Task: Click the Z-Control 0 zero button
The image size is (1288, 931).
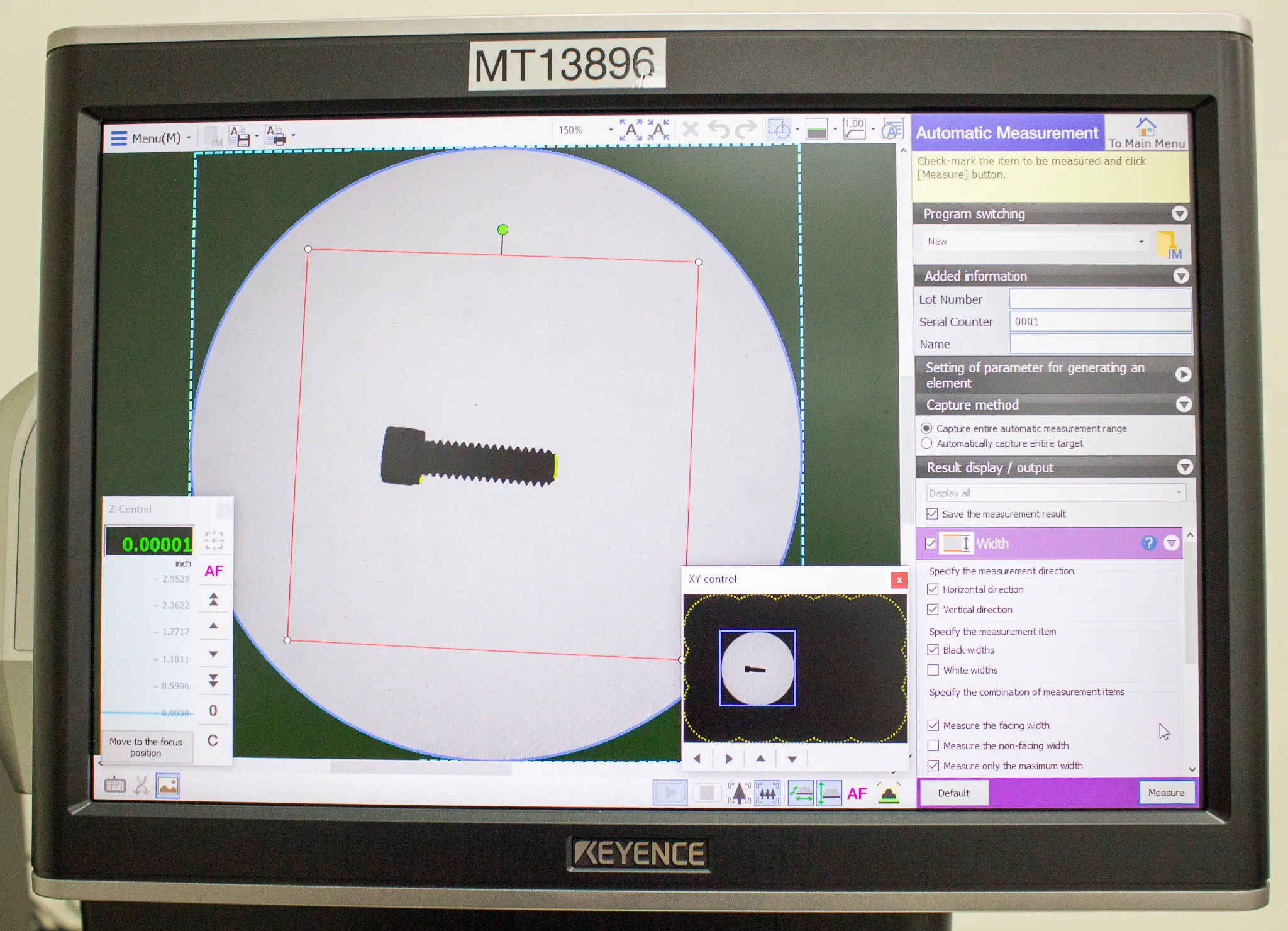Action: [213, 711]
